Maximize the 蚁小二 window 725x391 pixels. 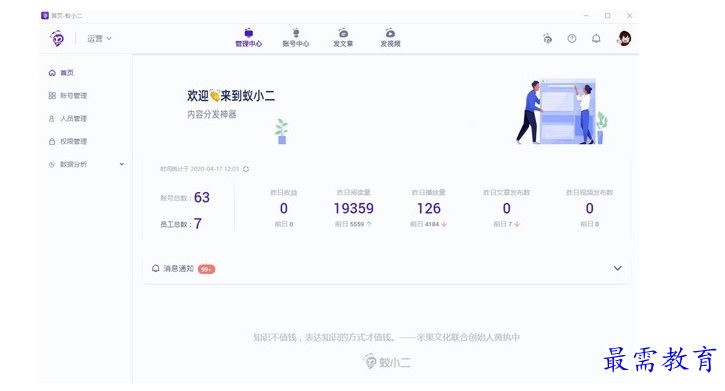[608, 16]
